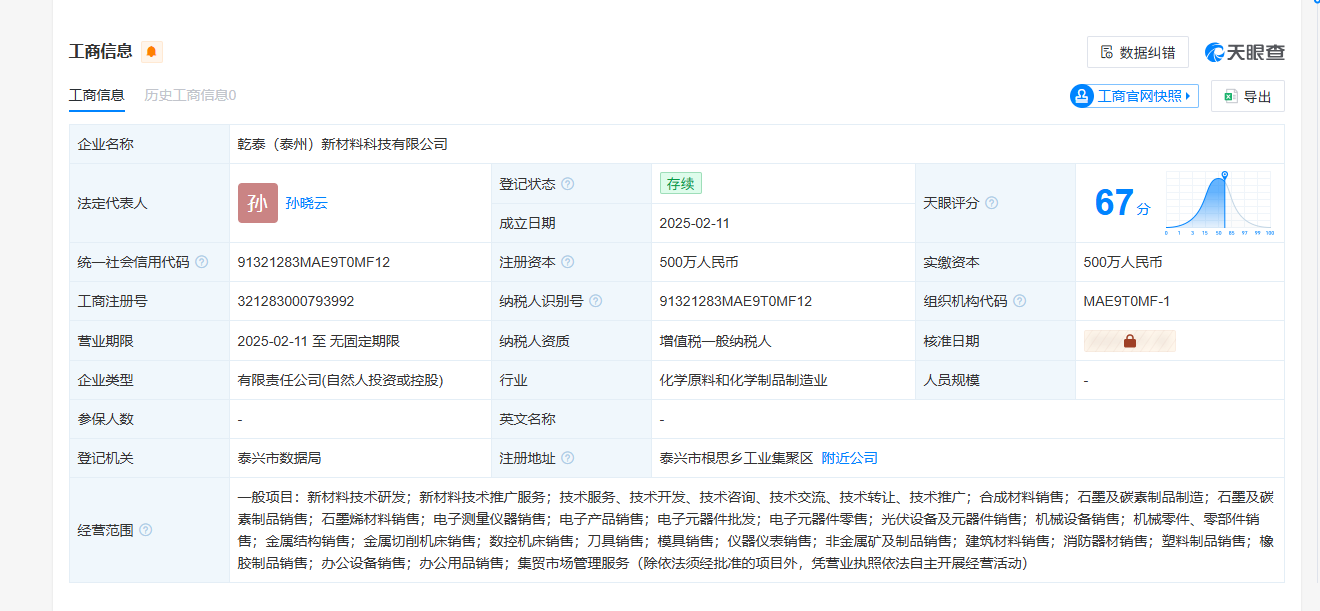Open the 历史工商信息 tab
Screen dimensions: 1320x611
[190, 95]
